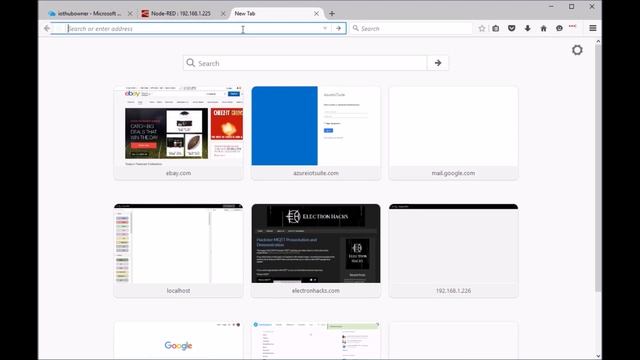Viewport: 640px width, 360px height.
Task: Open the azureiotsuite.com tile
Action: tap(316, 133)
